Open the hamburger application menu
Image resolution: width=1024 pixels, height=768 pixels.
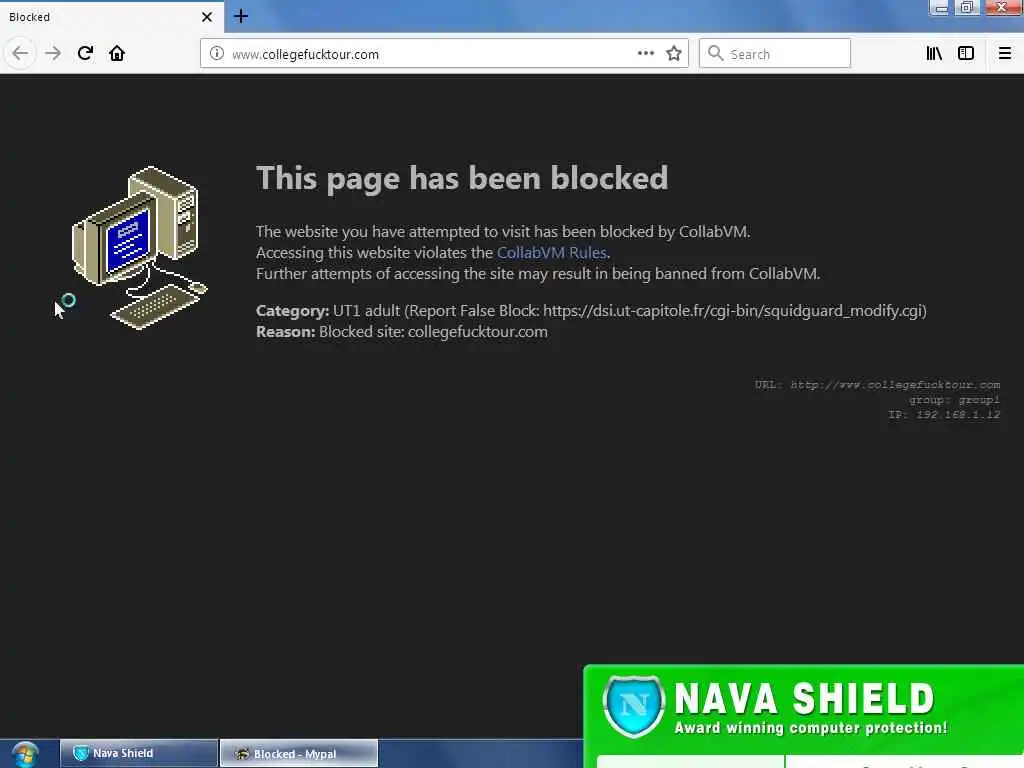[x=1005, y=54]
